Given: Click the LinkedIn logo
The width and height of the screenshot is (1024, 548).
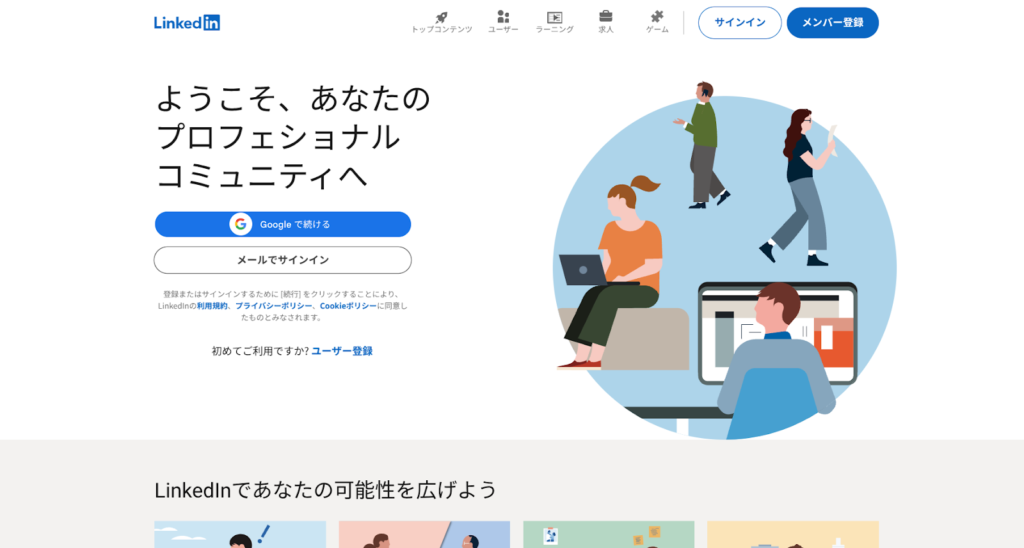Looking at the screenshot, I should point(187,23).
